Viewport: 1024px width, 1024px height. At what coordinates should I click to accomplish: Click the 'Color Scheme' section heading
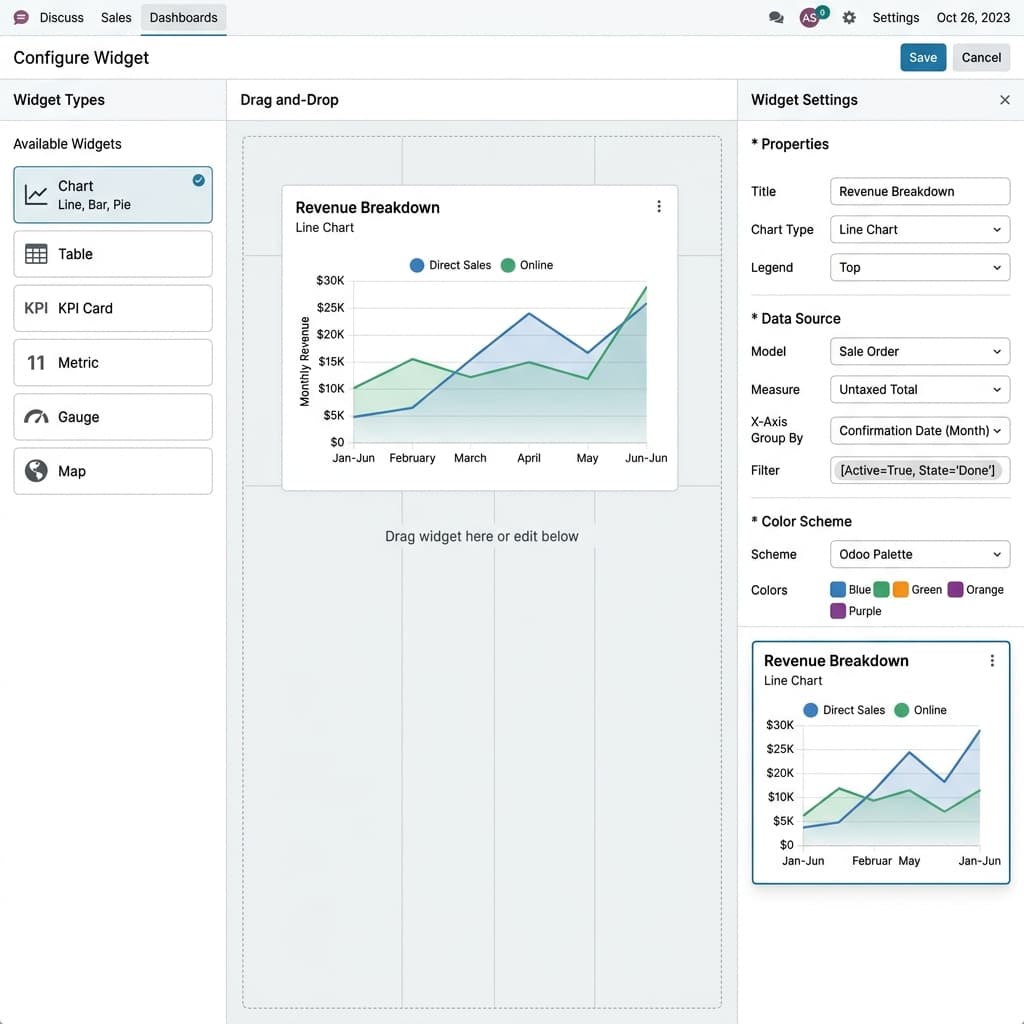pyautogui.click(x=807, y=521)
